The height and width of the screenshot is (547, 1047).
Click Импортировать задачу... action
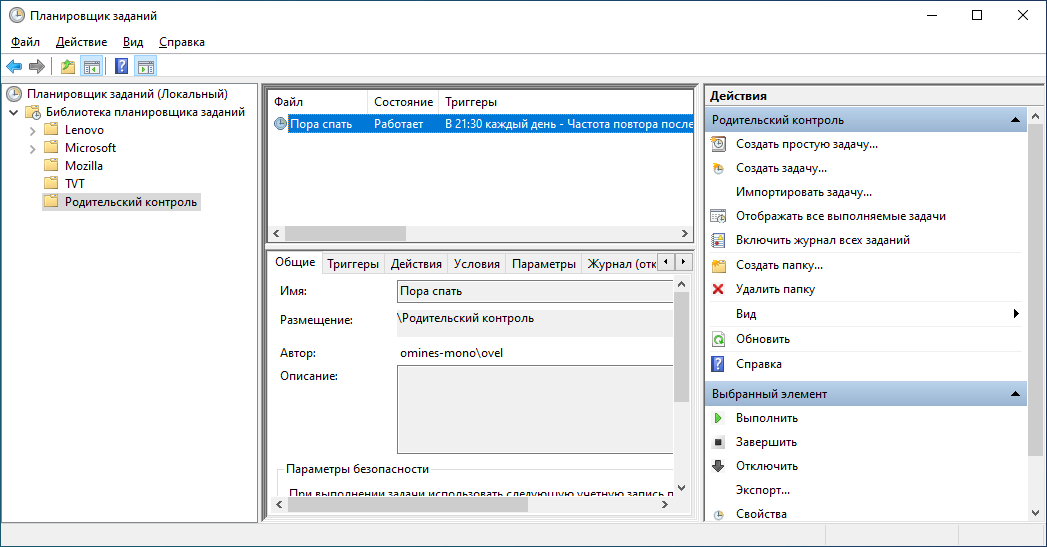click(x=804, y=192)
